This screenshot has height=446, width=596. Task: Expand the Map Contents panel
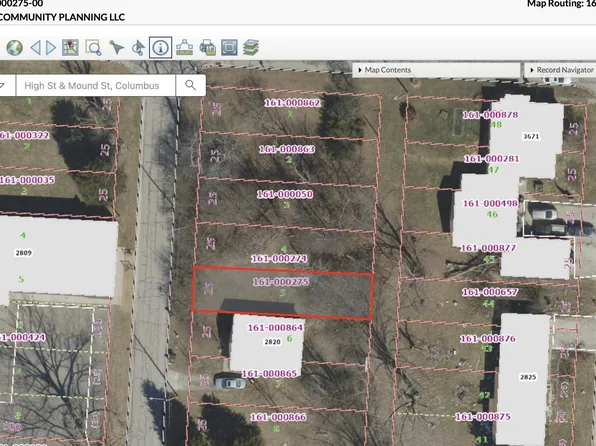point(436,70)
